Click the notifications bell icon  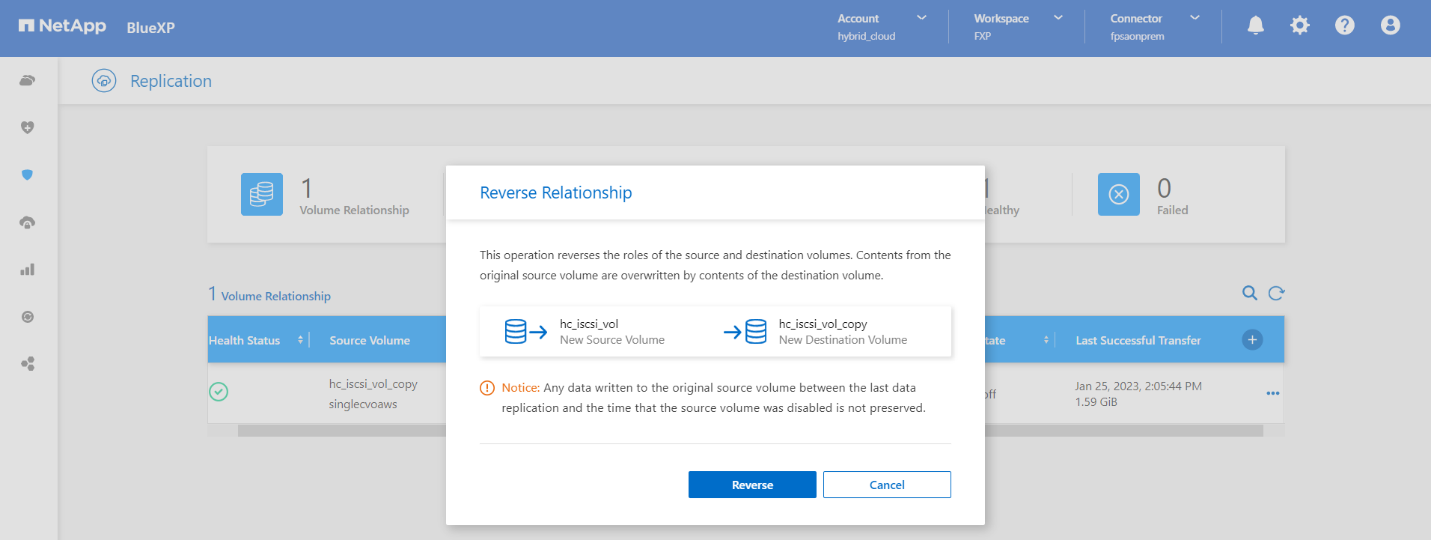[1256, 26]
